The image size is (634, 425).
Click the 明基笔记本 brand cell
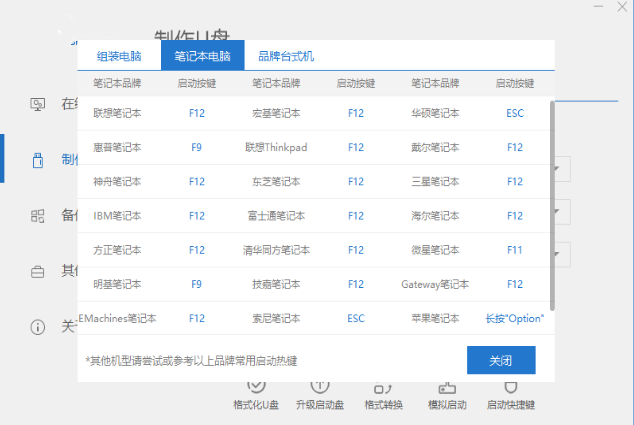coord(117,284)
